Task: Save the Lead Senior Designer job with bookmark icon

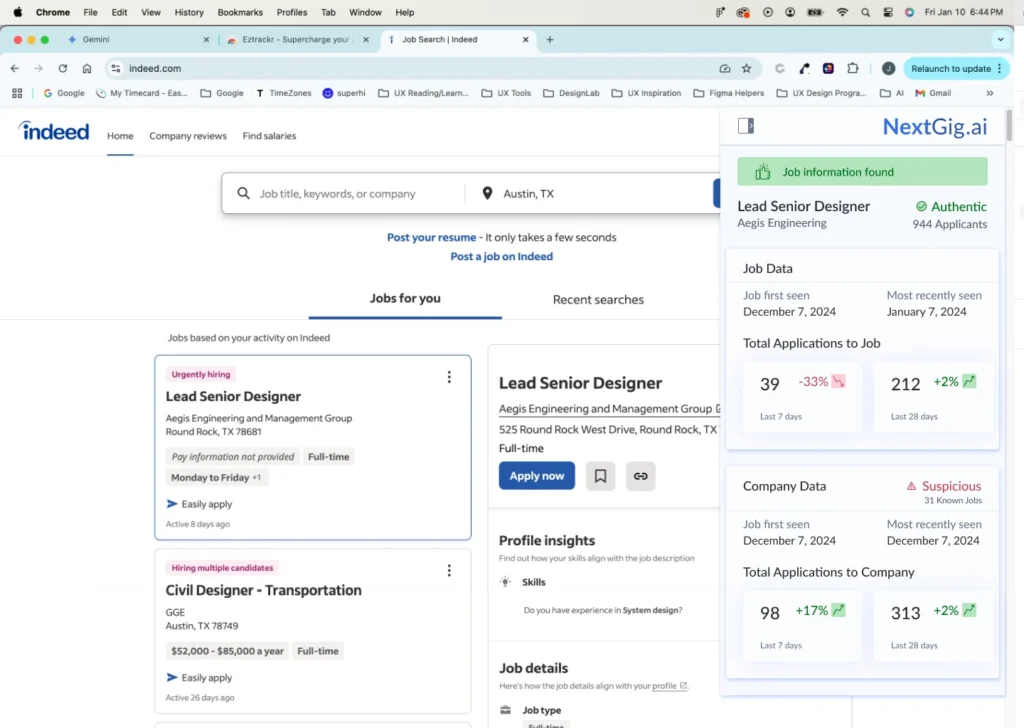Action: (600, 476)
